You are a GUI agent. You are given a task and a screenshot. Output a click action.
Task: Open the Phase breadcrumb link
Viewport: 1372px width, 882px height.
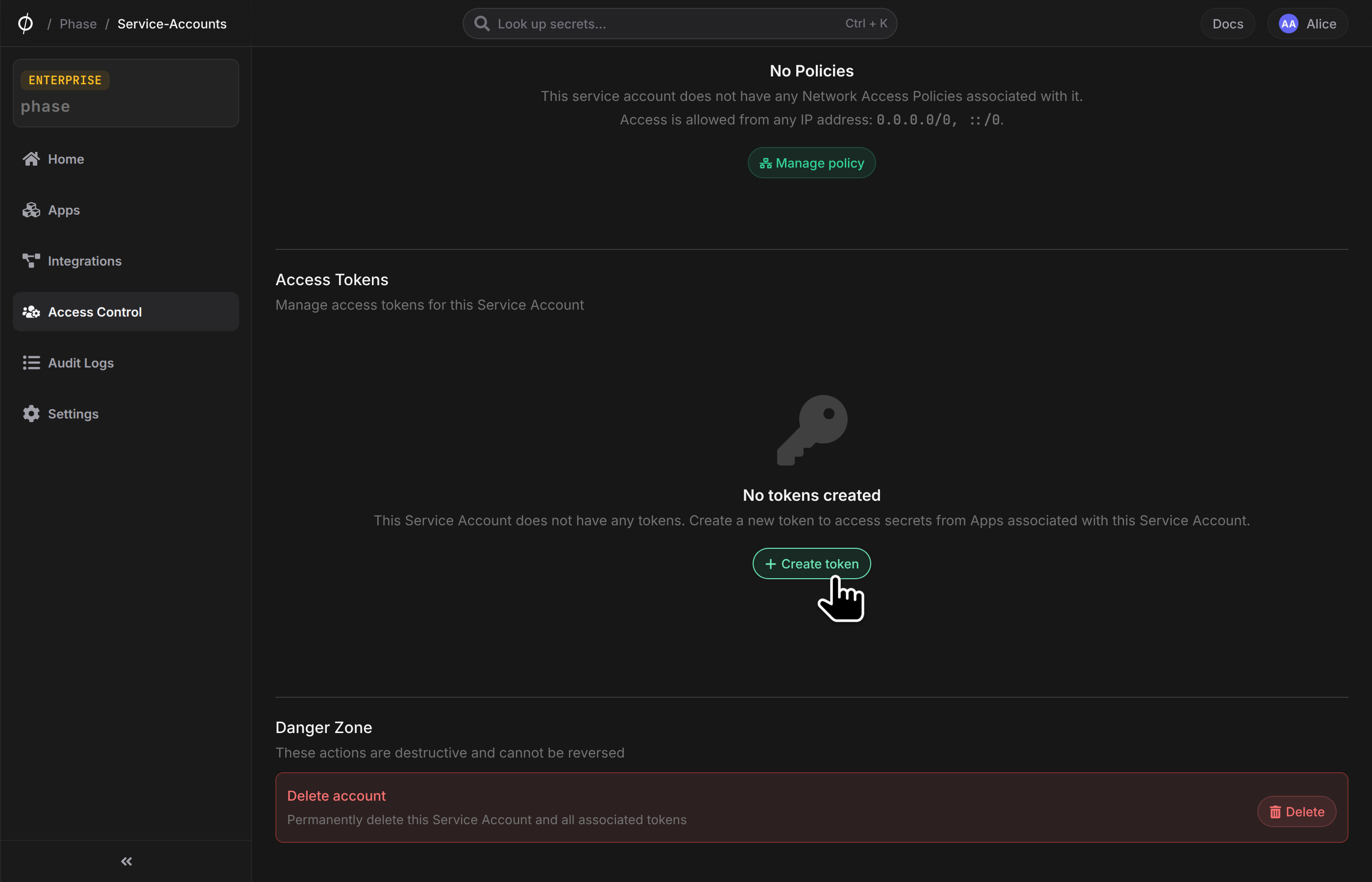pyautogui.click(x=78, y=24)
